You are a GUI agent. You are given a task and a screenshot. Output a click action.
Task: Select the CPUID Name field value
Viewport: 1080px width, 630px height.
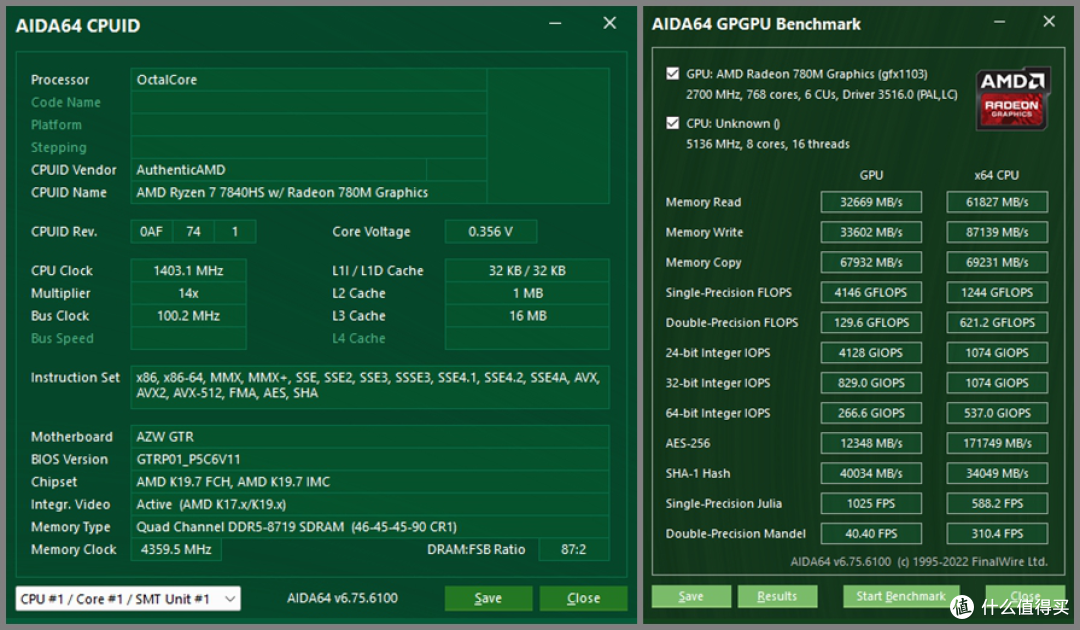(x=309, y=193)
